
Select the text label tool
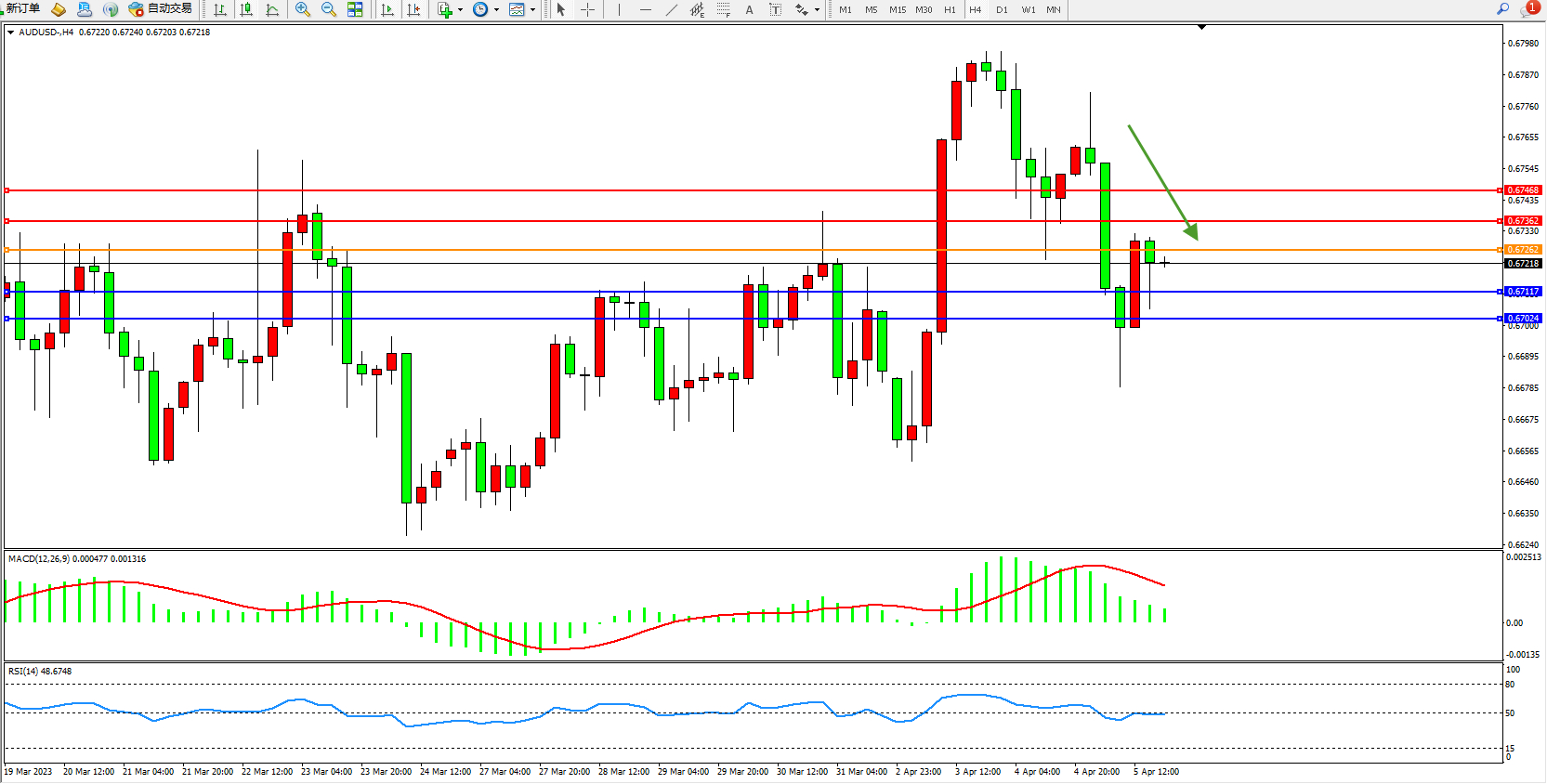coord(750,9)
